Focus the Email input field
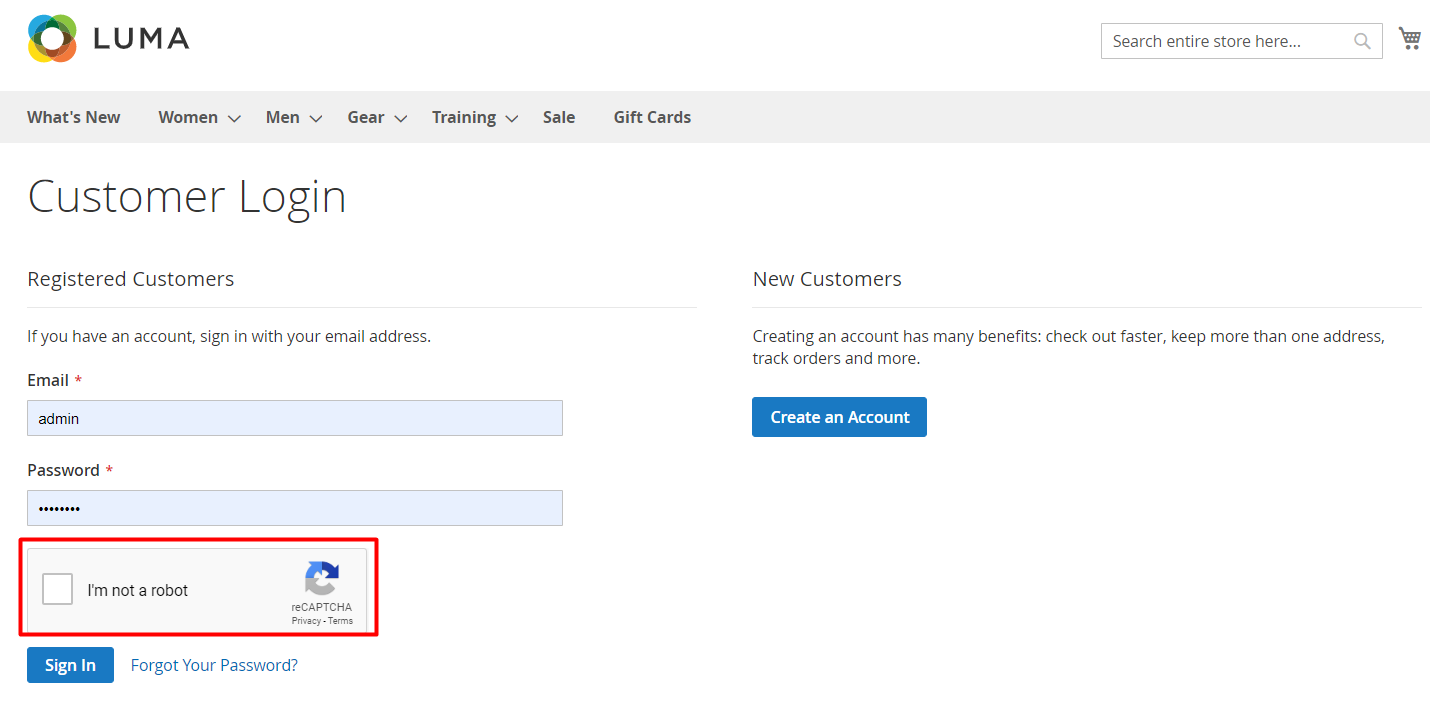 295,418
